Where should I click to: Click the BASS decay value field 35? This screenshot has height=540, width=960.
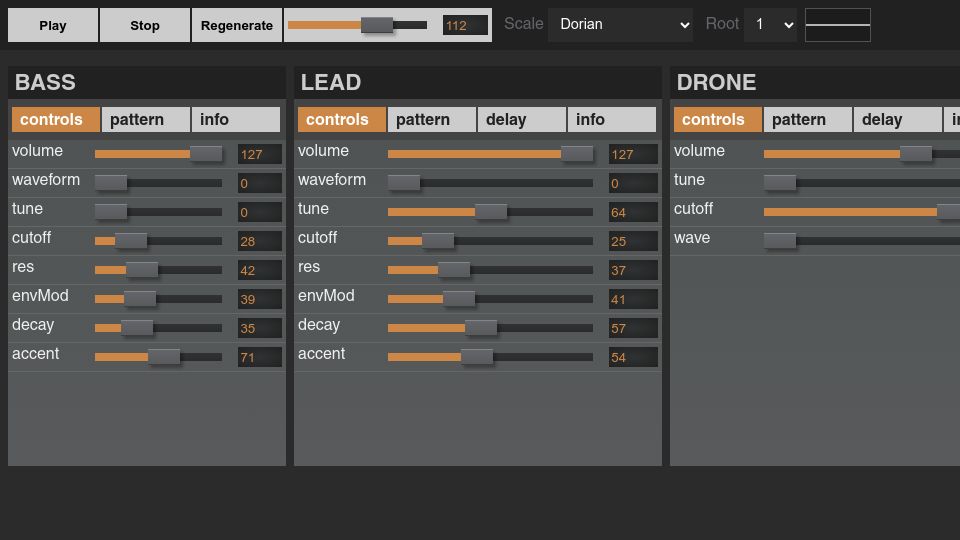[260, 328]
